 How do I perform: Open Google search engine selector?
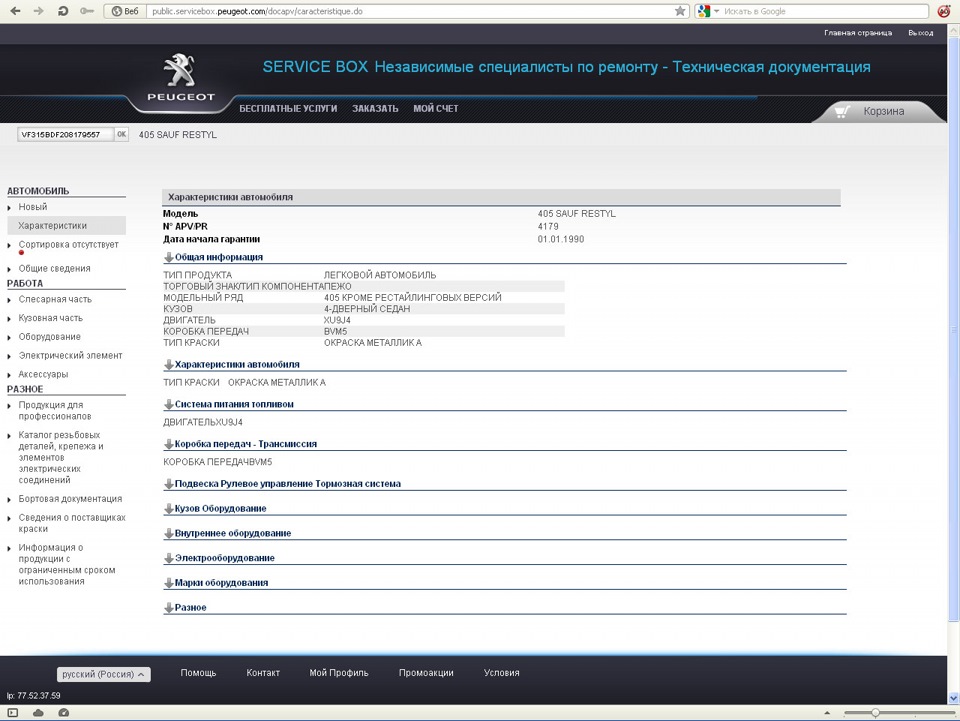point(708,11)
